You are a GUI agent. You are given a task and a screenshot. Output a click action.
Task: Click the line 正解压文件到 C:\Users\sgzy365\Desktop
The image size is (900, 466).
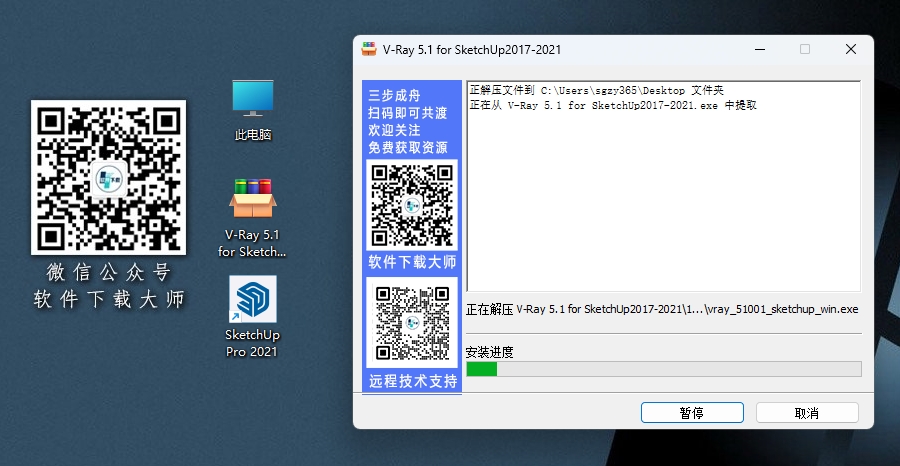[597, 91]
